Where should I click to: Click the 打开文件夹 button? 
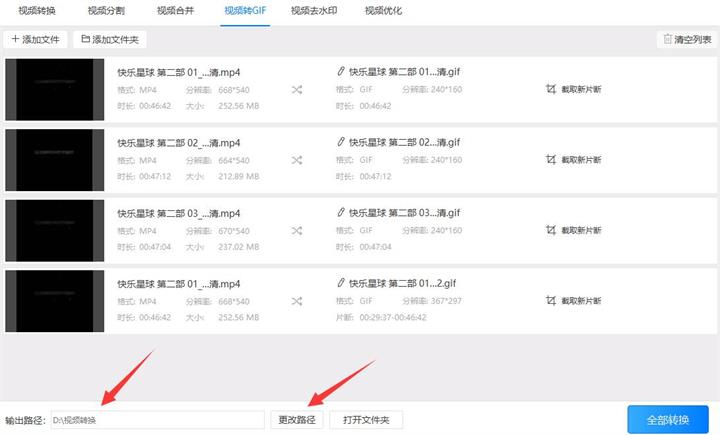[366, 420]
